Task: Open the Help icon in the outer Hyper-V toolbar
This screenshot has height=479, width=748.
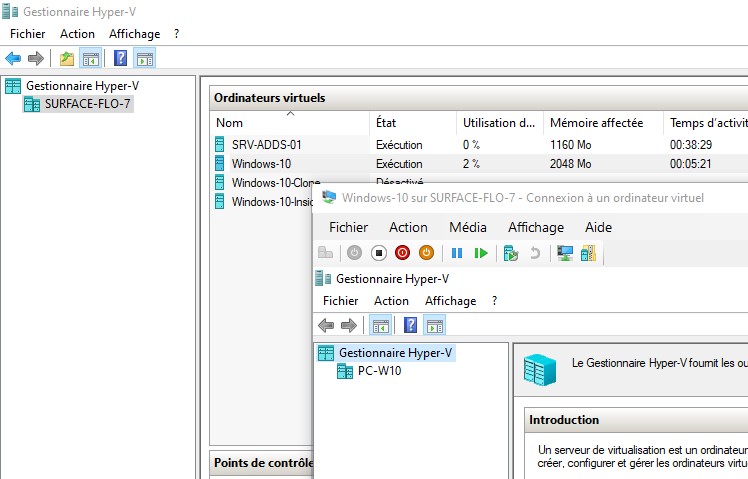Action: coord(120,58)
